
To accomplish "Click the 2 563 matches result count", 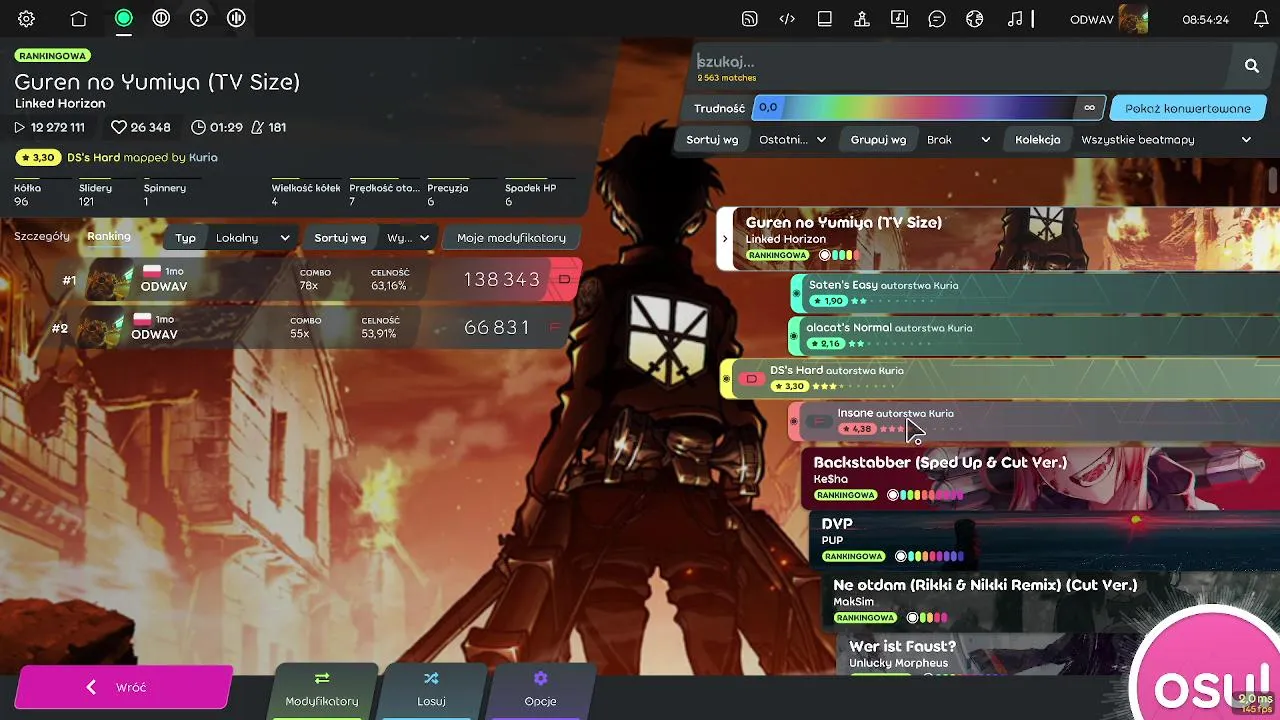I will click(727, 78).
